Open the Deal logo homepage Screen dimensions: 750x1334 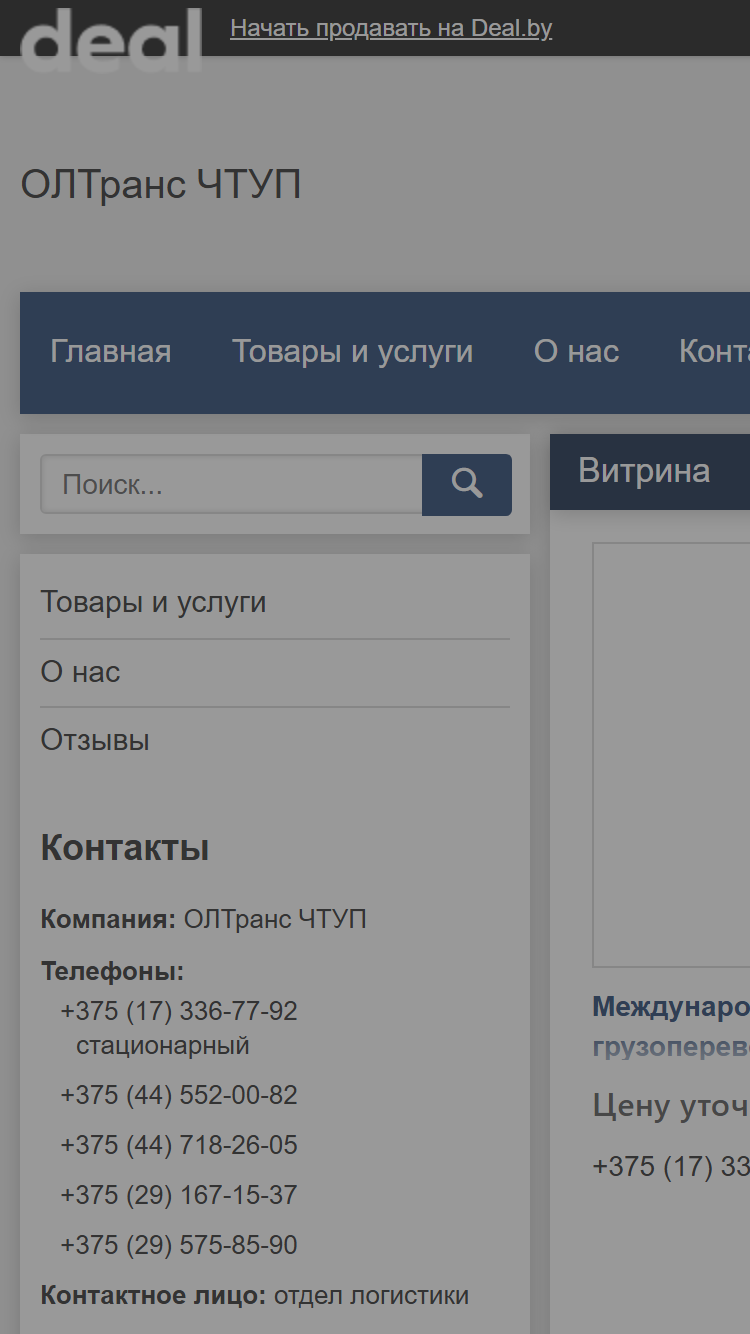(x=111, y=40)
